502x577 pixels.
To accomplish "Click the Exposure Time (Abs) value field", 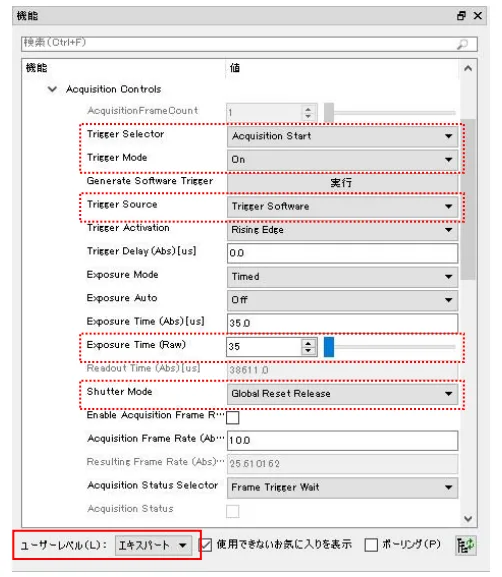I will coord(342,323).
